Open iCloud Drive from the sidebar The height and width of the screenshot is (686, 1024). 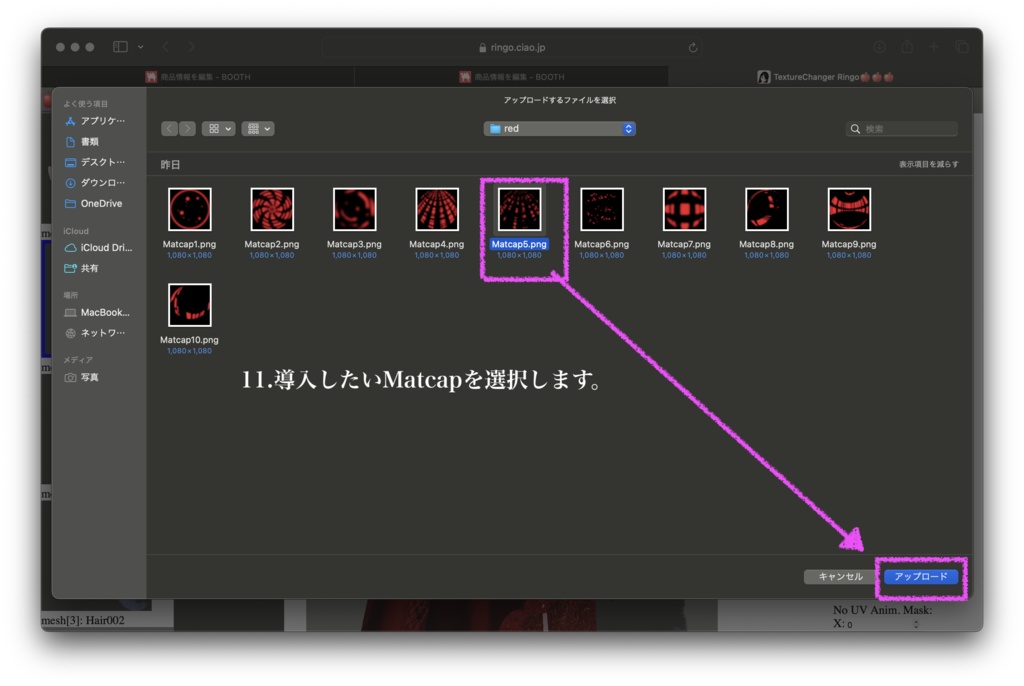[x=100, y=248]
